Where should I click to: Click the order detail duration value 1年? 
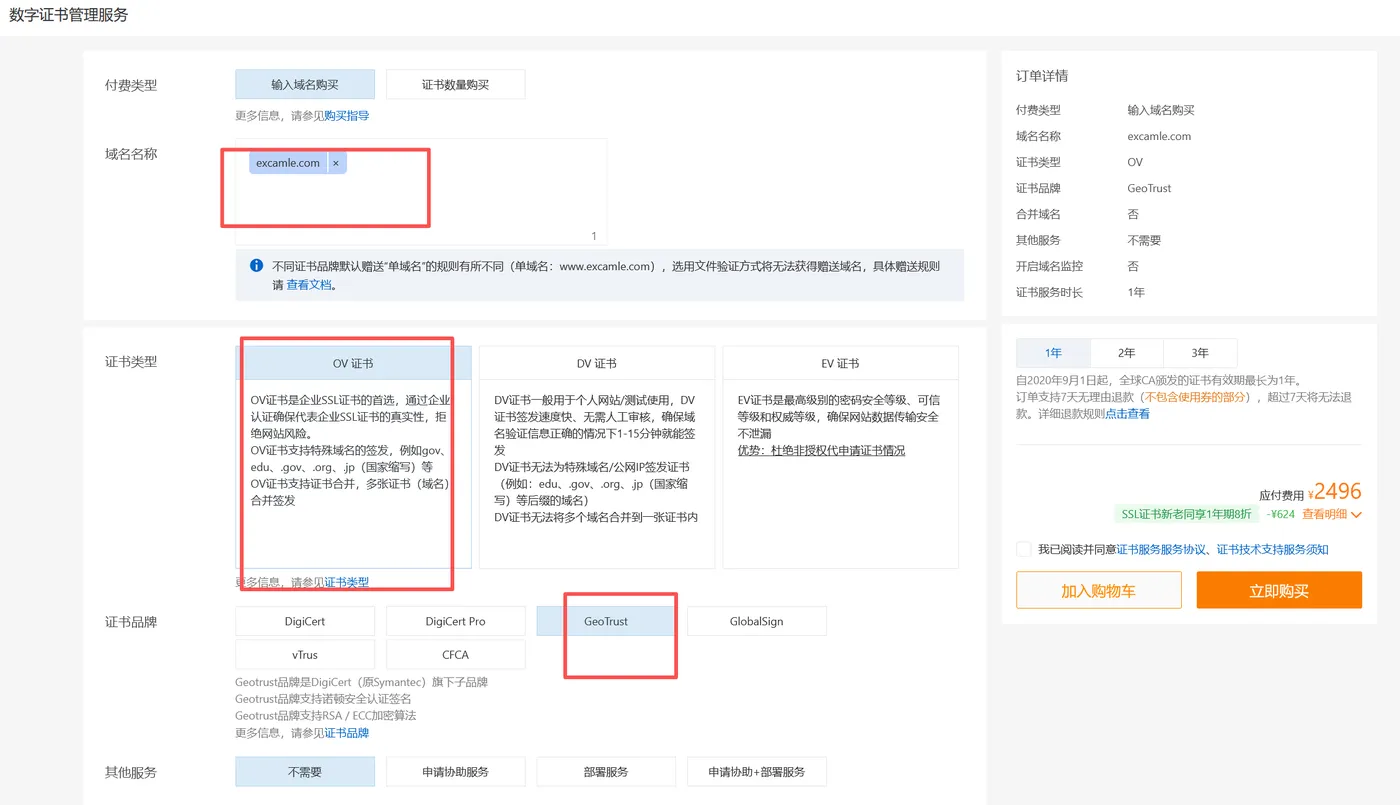pyautogui.click(x=1136, y=292)
